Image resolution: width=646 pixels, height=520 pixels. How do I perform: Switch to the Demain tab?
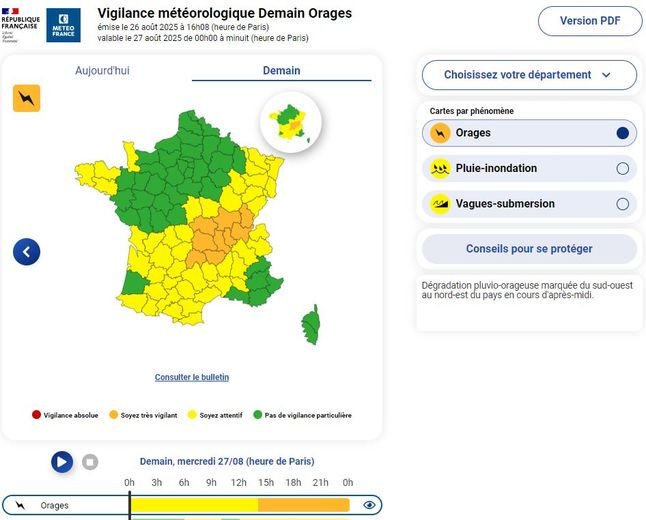(281, 71)
